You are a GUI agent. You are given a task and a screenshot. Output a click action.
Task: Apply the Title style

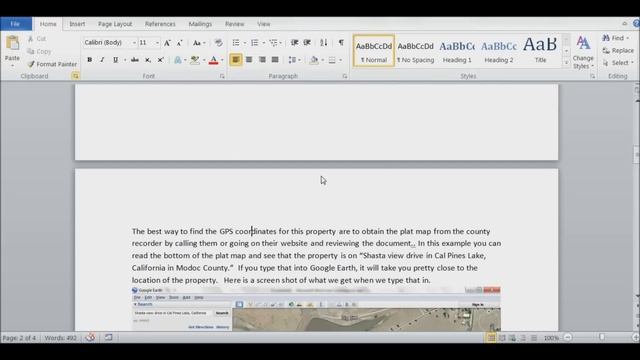[x=540, y=51]
